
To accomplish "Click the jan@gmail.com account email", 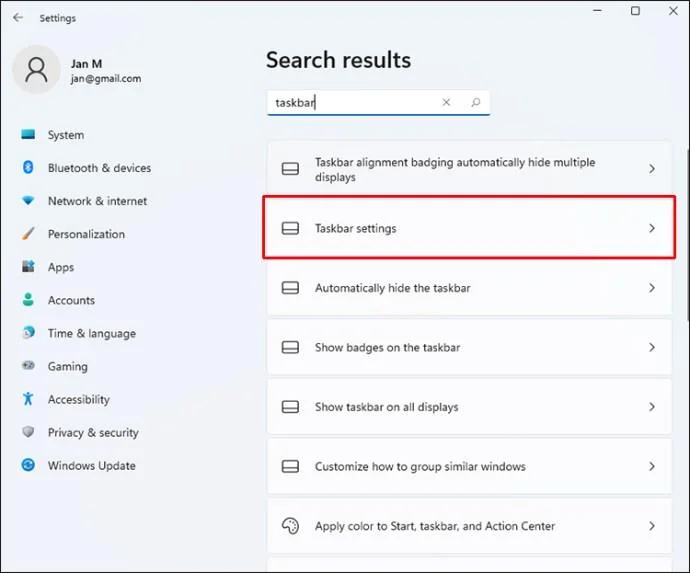I will [106, 79].
